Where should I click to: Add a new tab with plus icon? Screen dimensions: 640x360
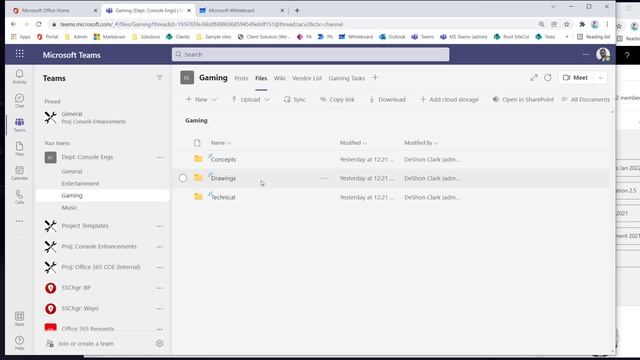375,78
